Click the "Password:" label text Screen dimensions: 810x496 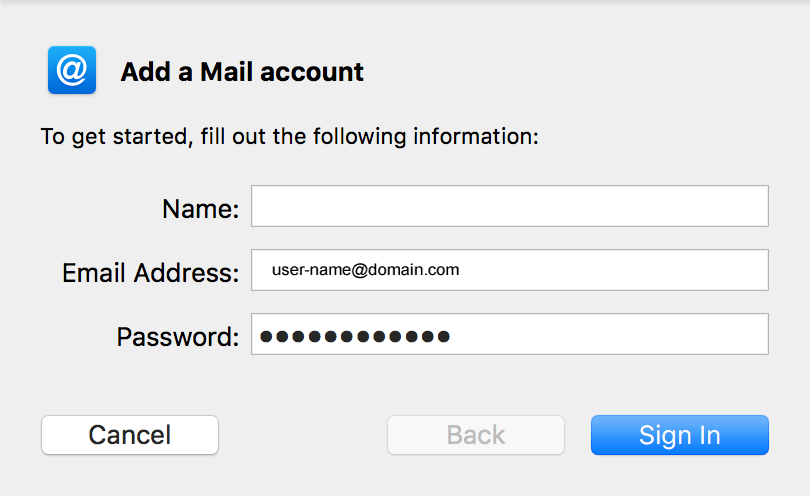[178, 337]
